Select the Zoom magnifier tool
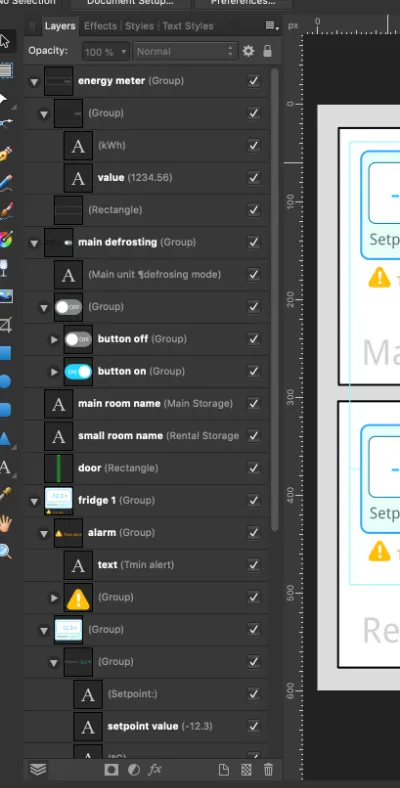This screenshot has height=788, width=400. (x=5, y=552)
